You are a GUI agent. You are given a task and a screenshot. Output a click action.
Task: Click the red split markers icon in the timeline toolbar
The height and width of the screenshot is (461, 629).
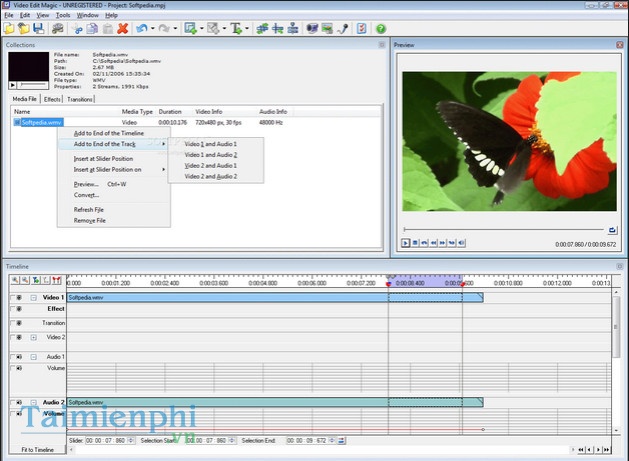(x=57, y=280)
